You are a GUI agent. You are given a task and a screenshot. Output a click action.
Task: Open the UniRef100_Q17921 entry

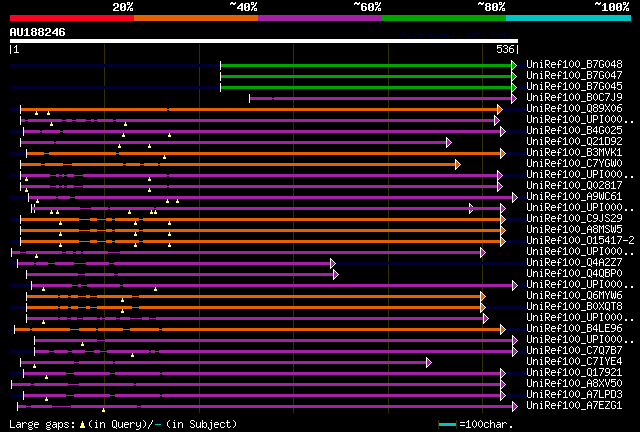coord(574,373)
